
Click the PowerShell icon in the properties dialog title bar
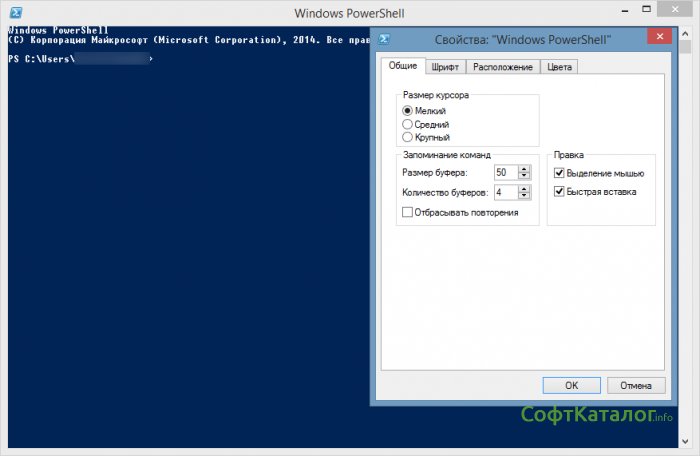click(383, 40)
